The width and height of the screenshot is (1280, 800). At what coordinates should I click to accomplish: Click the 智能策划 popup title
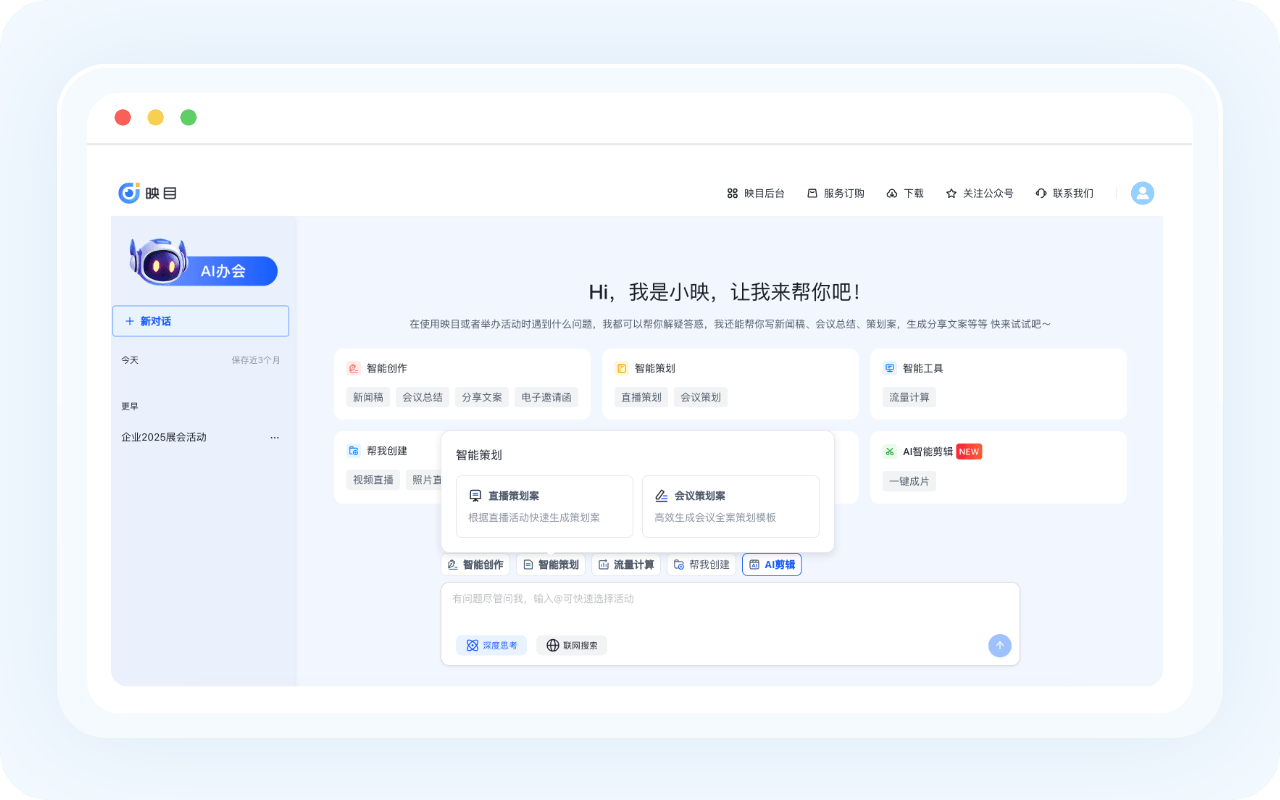coord(479,455)
